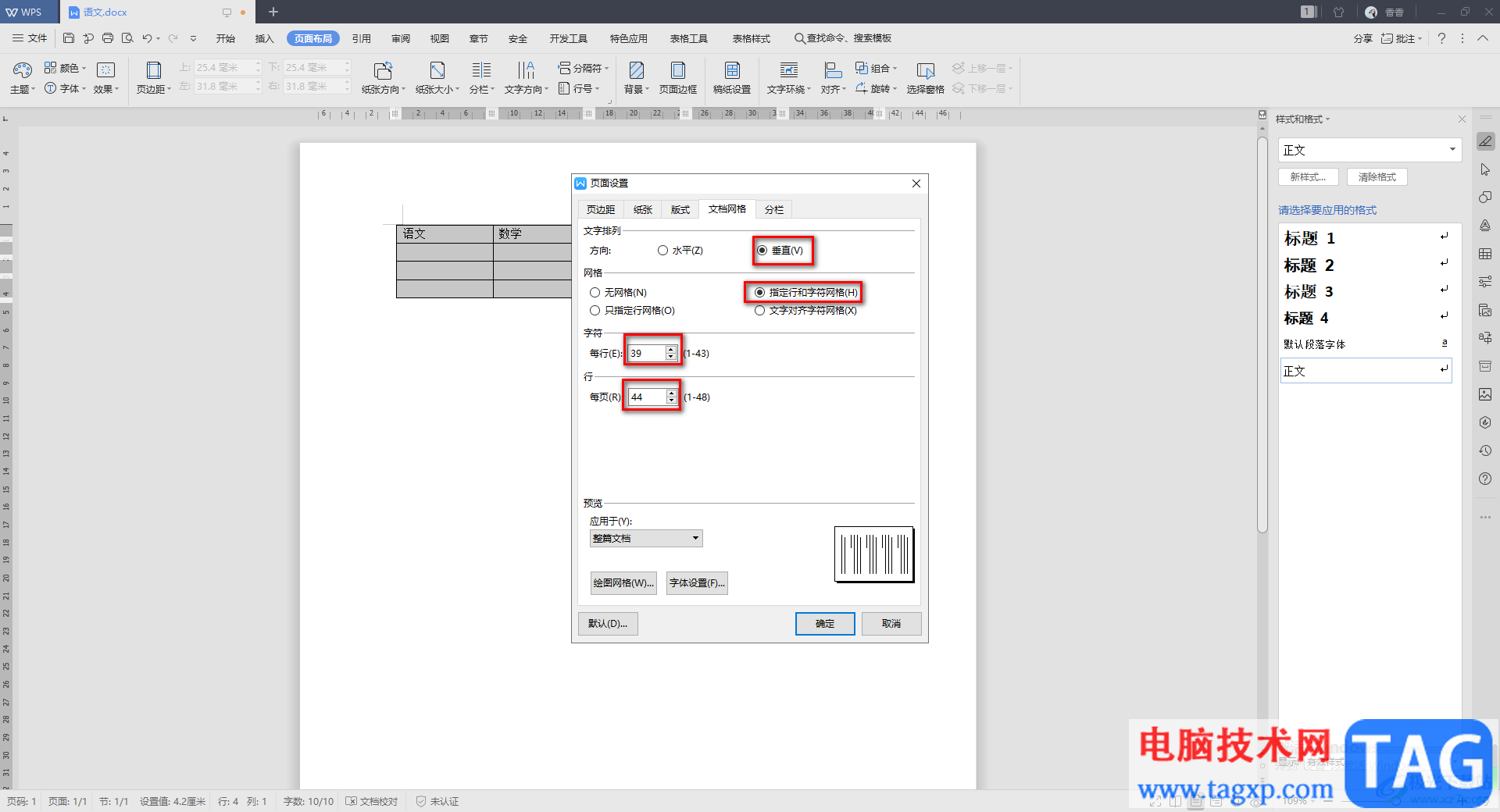The image size is (1500, 812).
Task: Switch to the Paper (纸张) dialog tab
Action: click(643, 210)
